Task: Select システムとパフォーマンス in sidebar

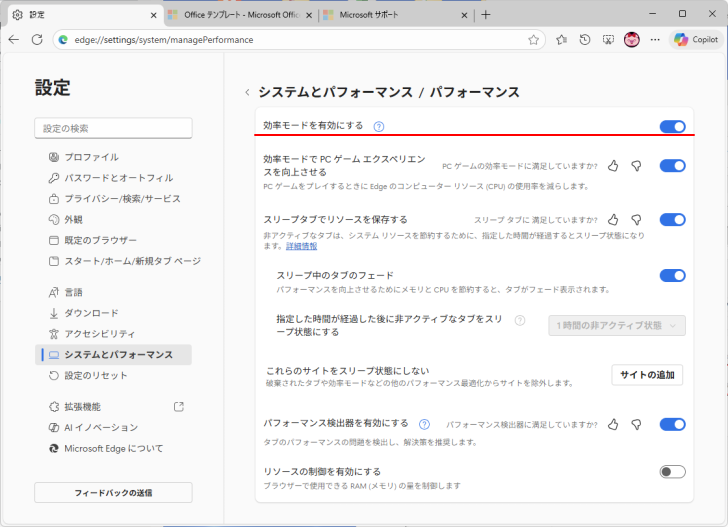Action: tap(113, 355)
